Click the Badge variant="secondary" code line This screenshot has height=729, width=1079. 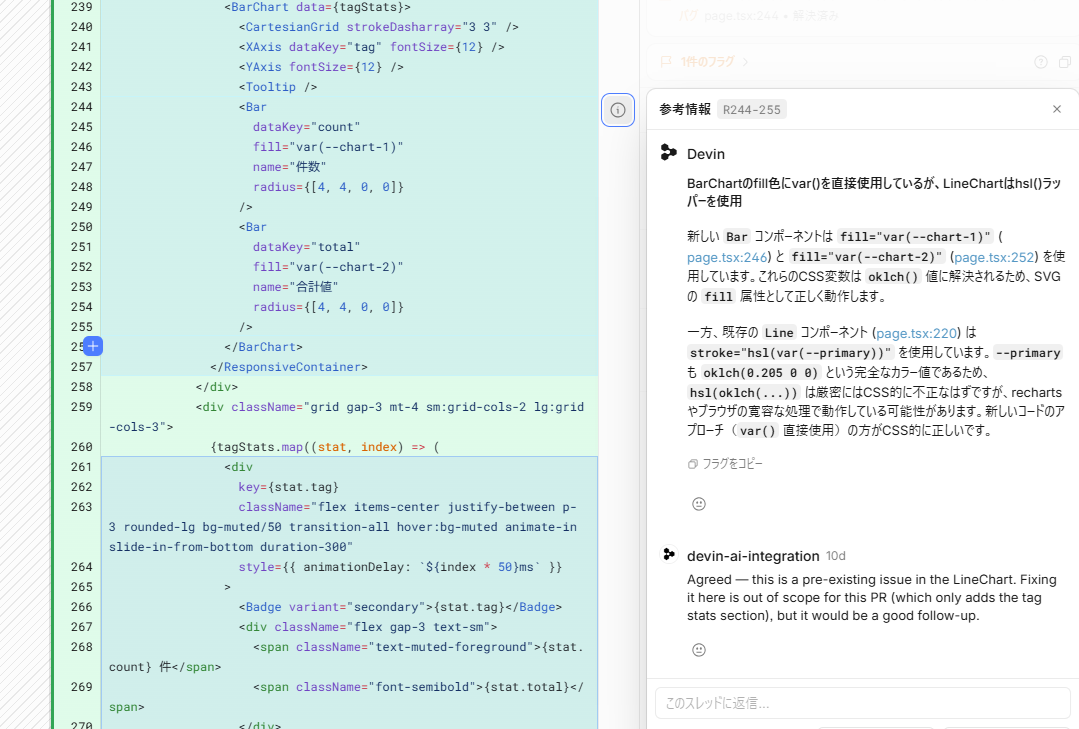pyautogui.click(x=400, y=606)
